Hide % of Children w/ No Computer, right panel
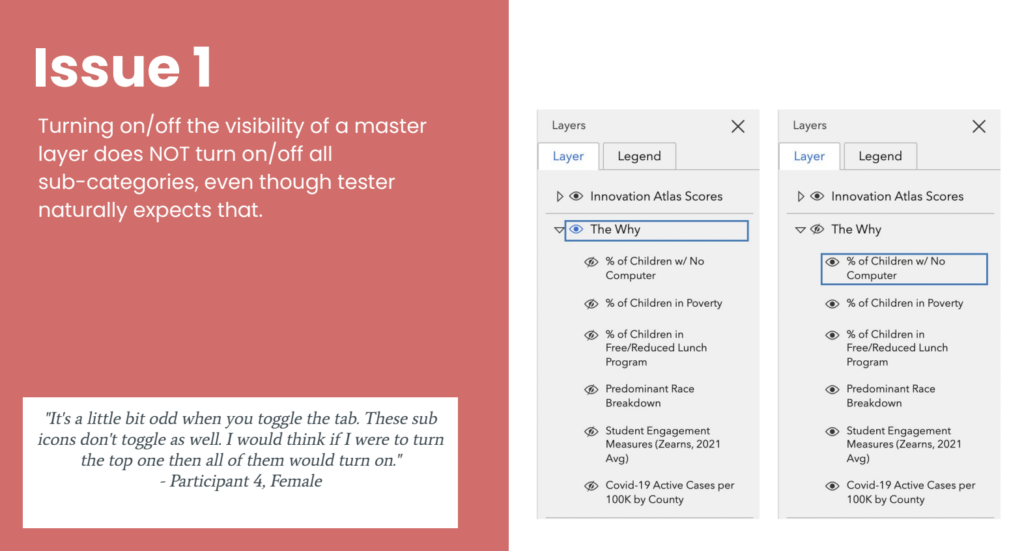 (x=832, y=262)
